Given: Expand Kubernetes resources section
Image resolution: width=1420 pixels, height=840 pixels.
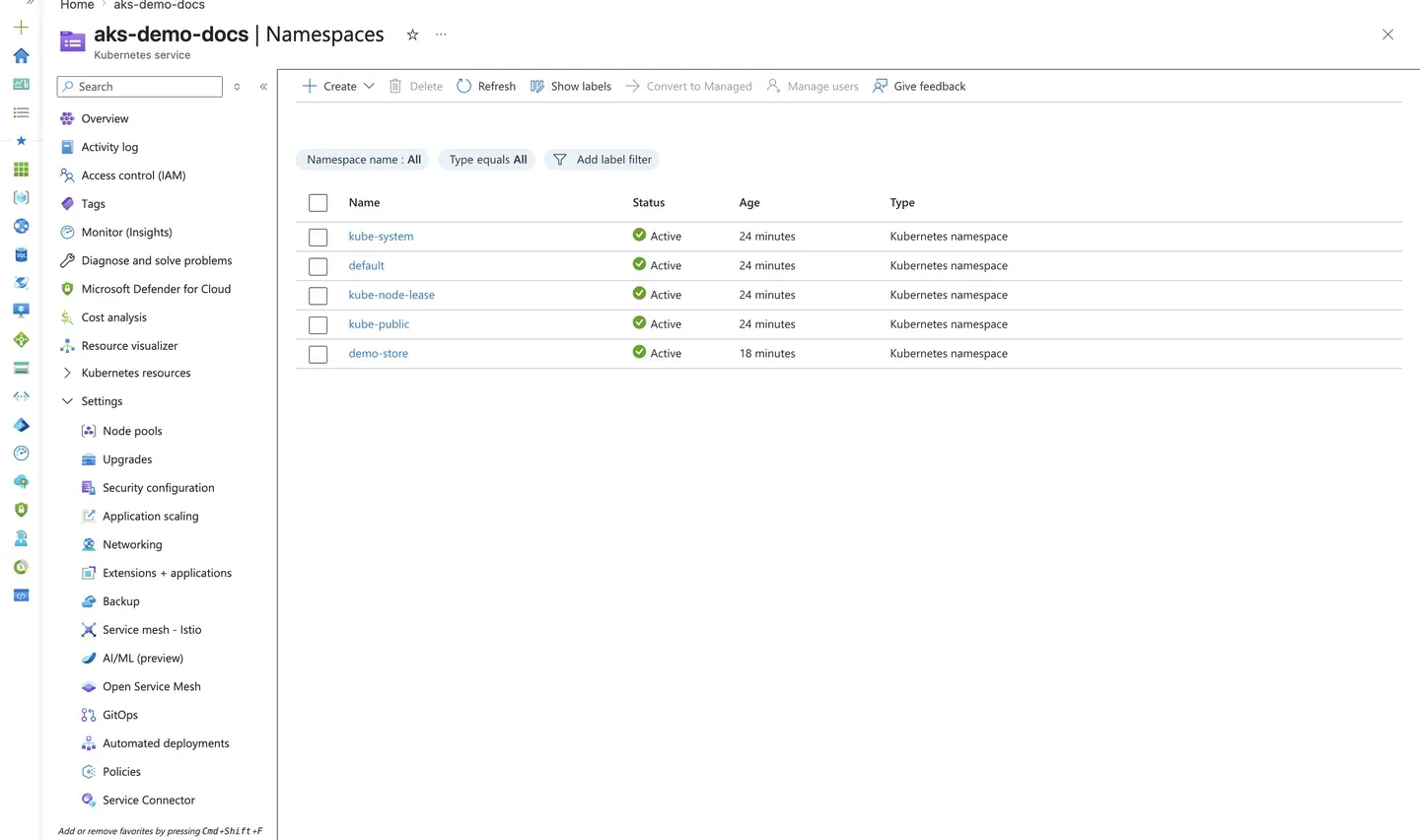Looking at the screenshot, I should click(67, 373).
